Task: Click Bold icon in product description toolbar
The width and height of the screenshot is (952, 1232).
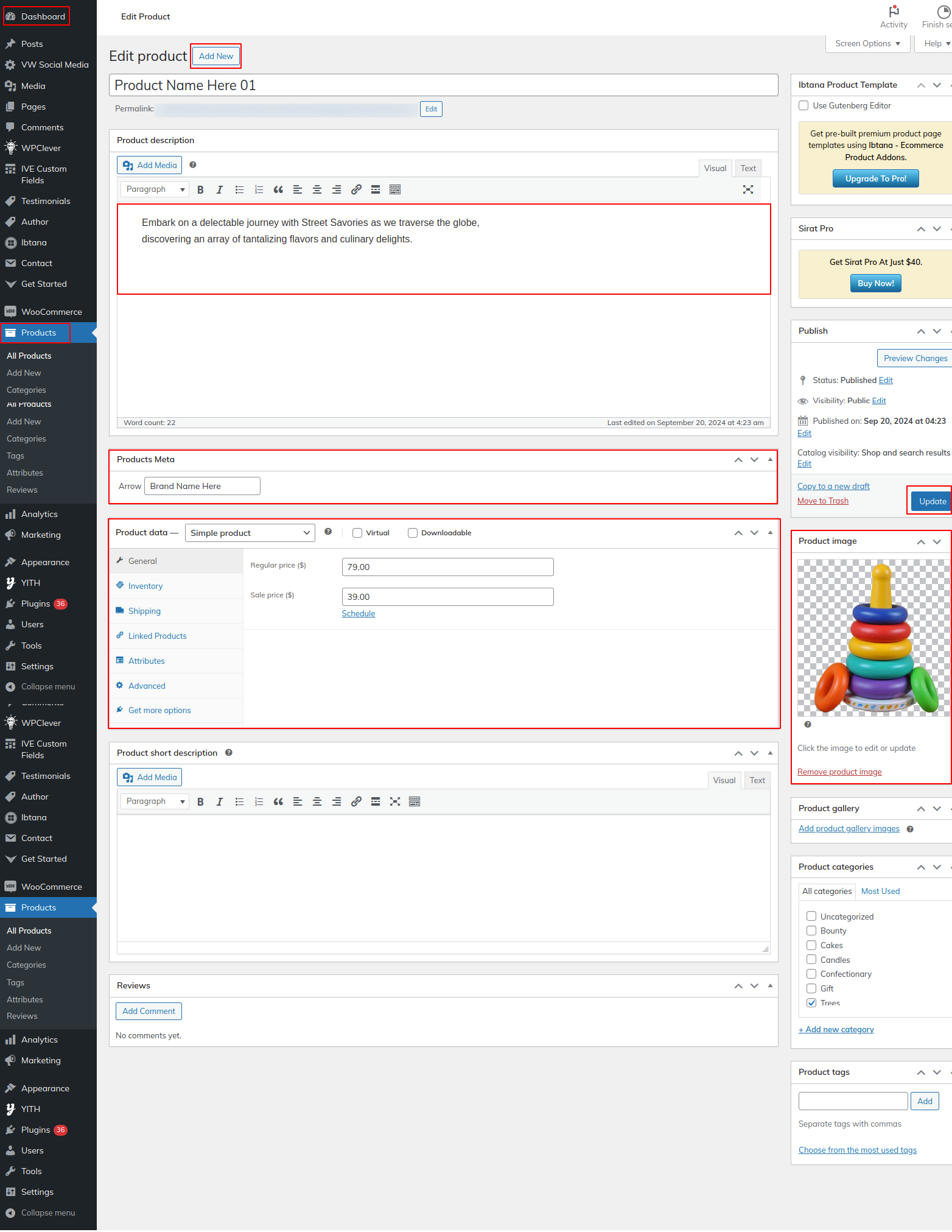Action: [x=200, y=190]
